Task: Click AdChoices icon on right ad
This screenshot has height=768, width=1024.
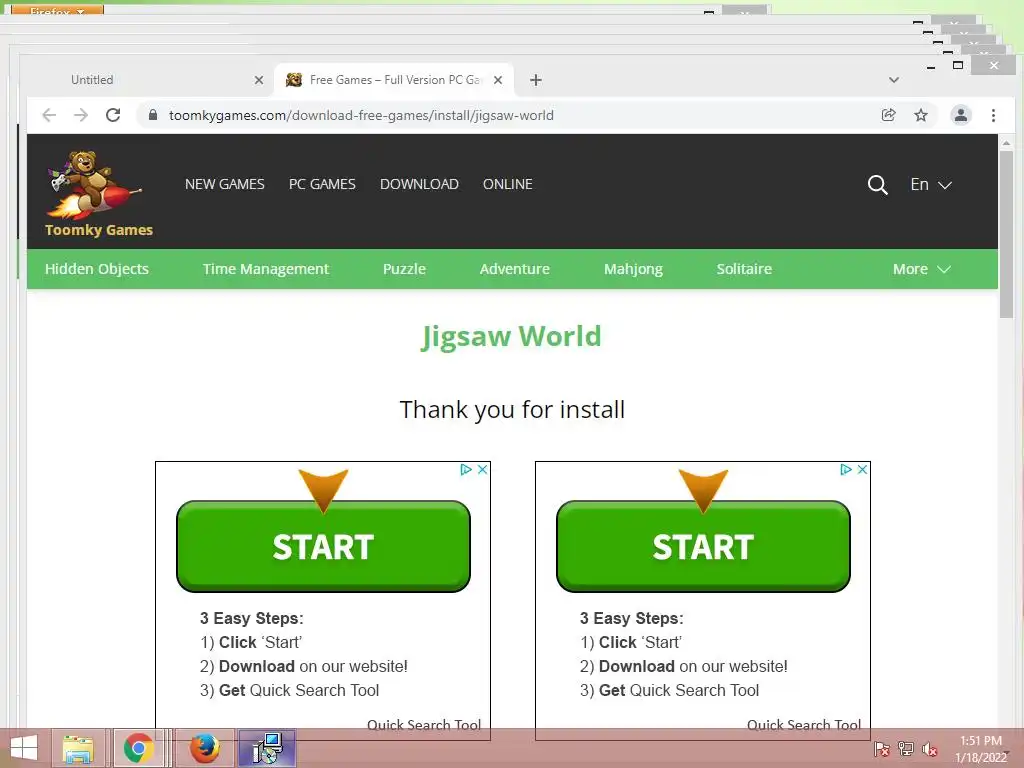Action: (x=846, y=469)
